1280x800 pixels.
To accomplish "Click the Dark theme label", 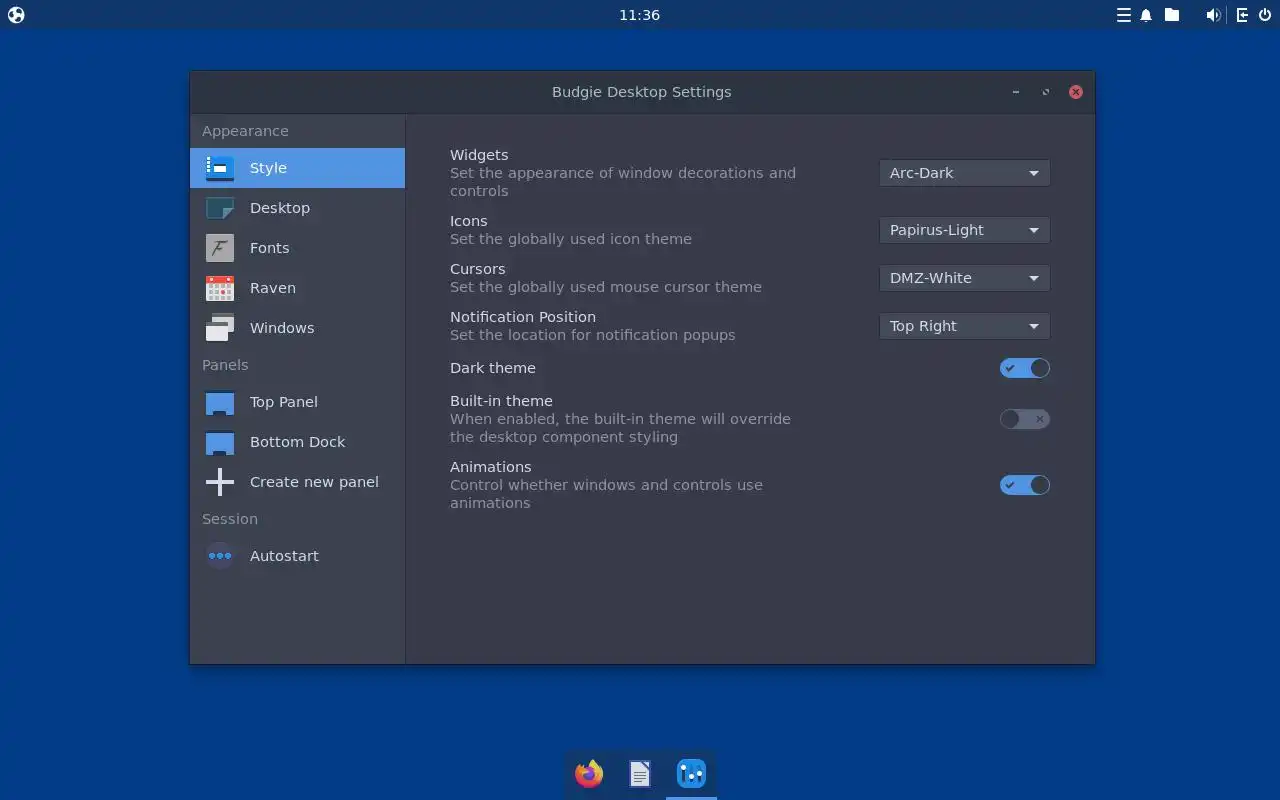I will click(x=493, y=368).
